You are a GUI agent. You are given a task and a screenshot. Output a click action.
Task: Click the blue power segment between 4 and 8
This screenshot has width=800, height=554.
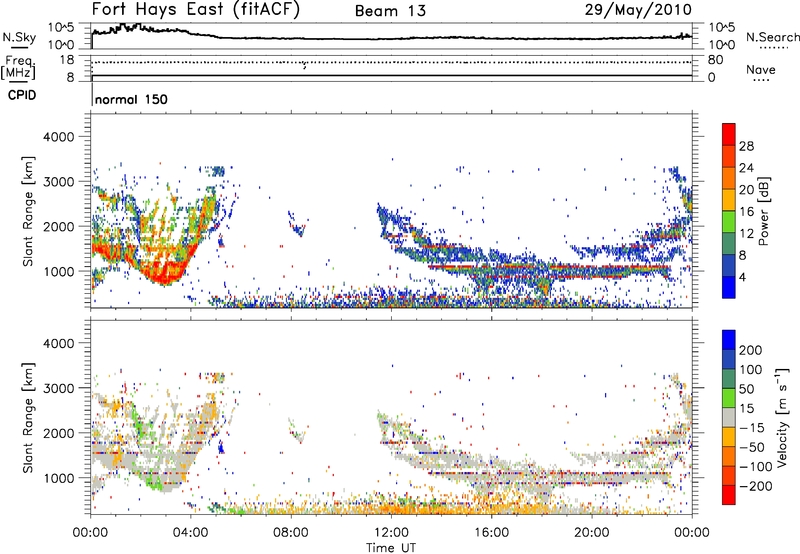[x=729, y=265]
